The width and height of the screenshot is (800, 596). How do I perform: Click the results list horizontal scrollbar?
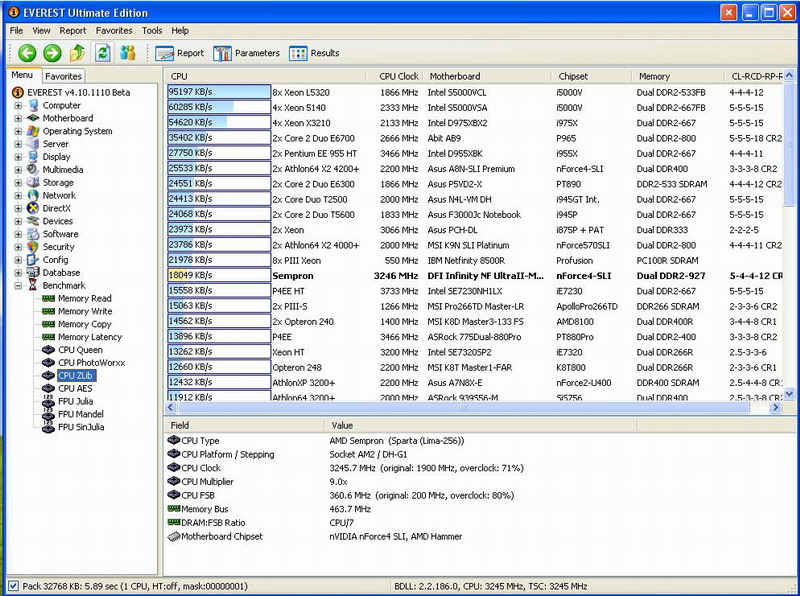(x=463, y=407)
